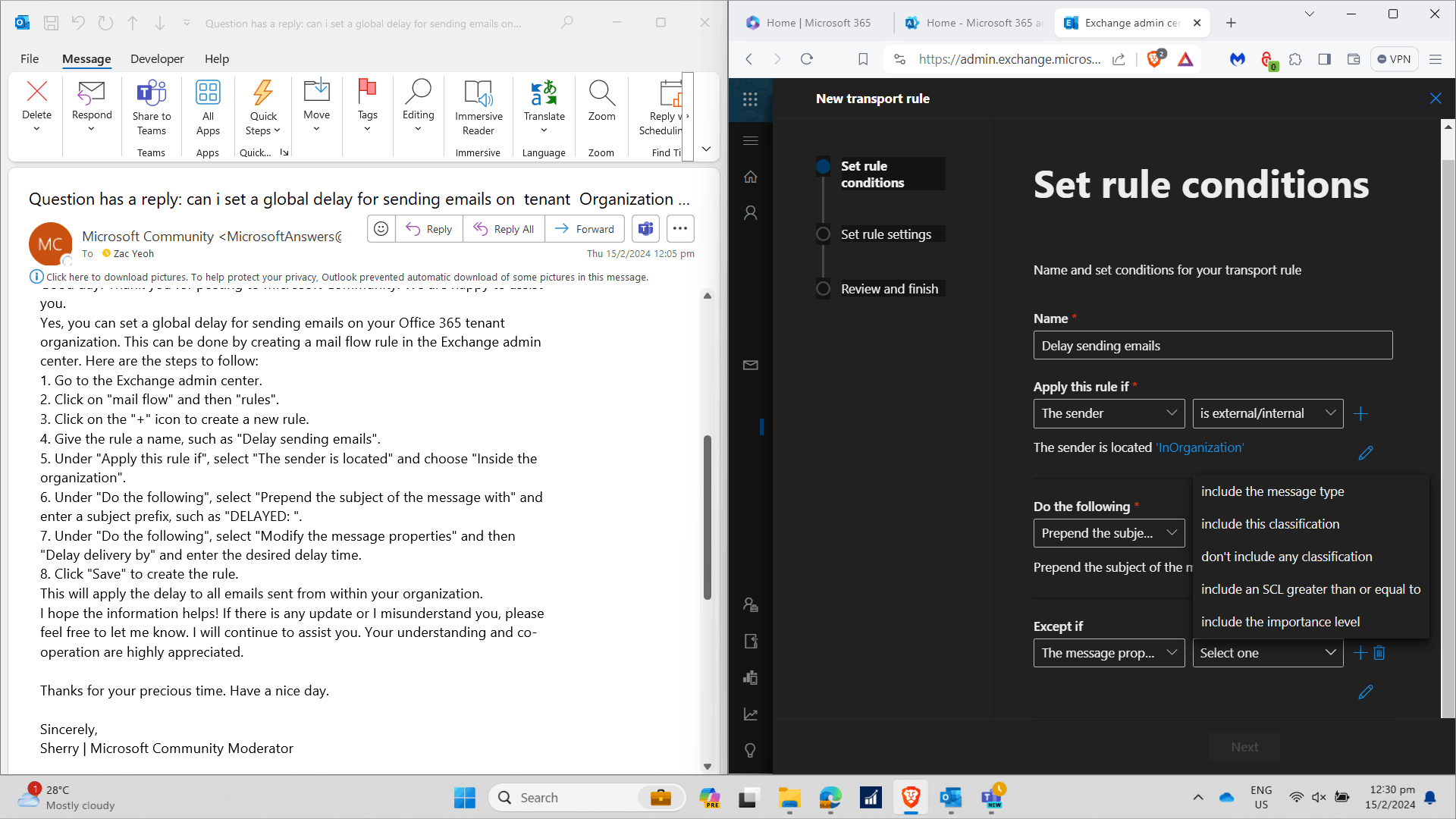Open the is external/internal dropdown
This screenshot has width=1456, height=819.
1267,413
